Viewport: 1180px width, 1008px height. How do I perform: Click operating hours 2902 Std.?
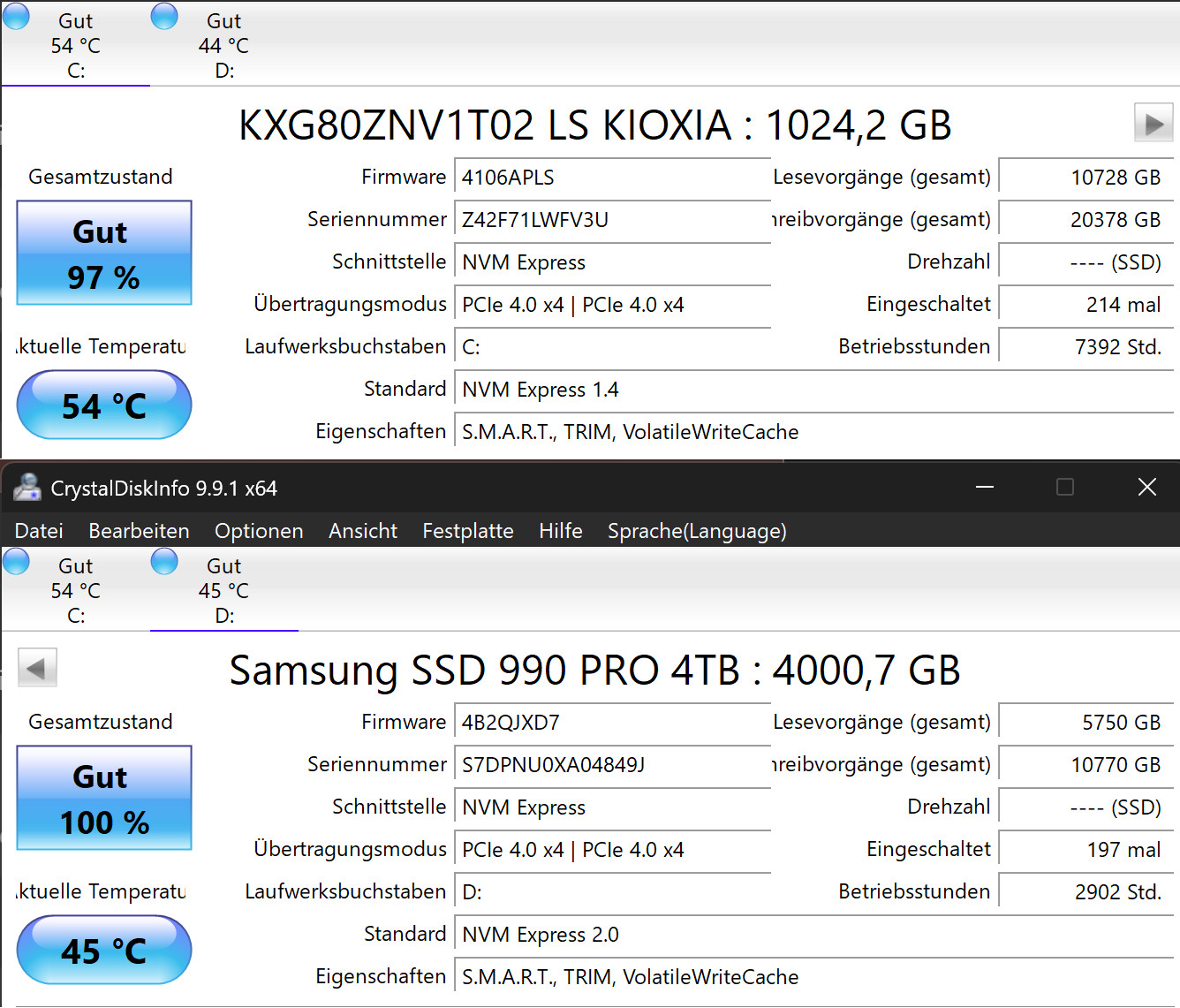[1085, 891]
